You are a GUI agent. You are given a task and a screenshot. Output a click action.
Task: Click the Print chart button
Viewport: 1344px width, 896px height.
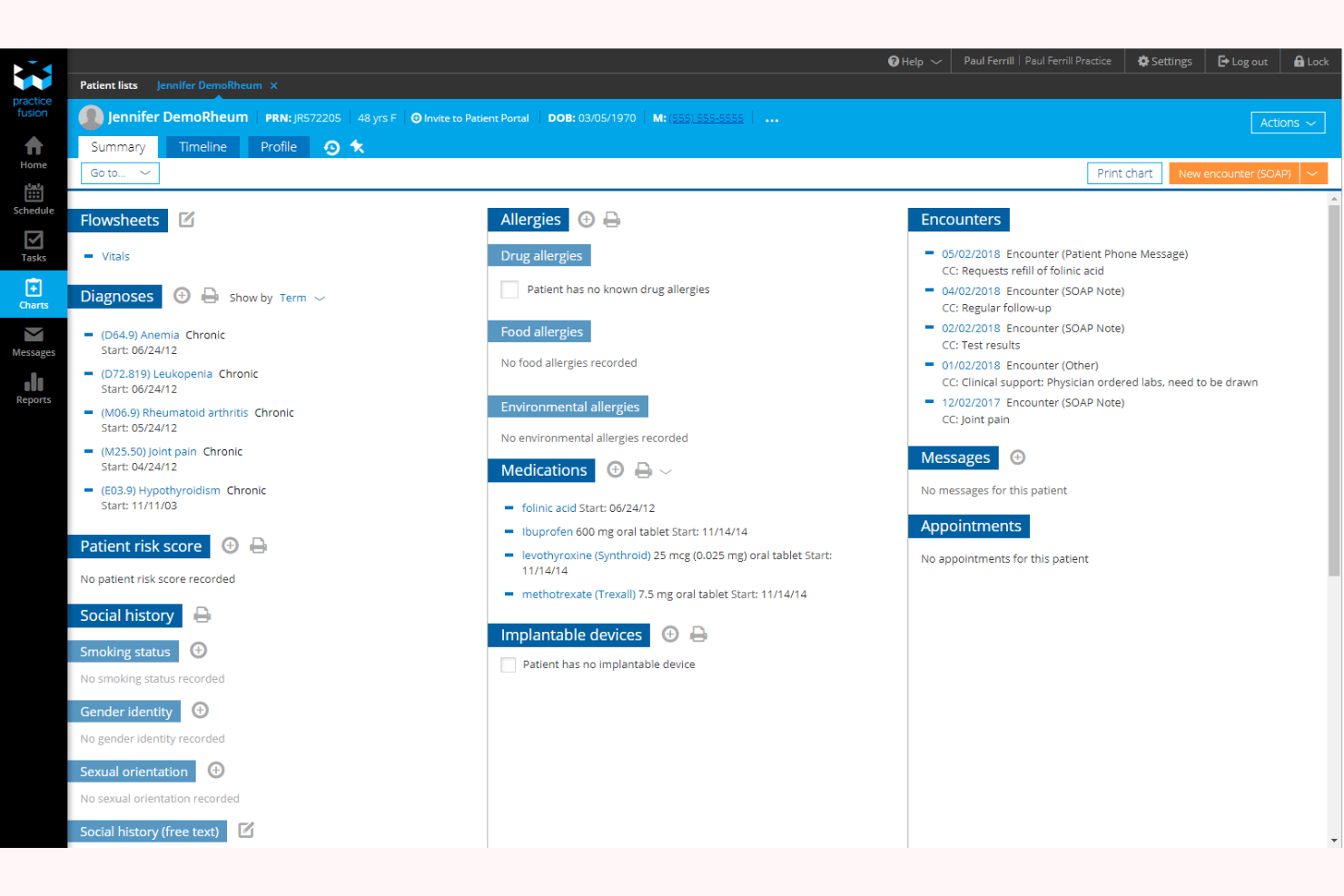tap(1124, 173)
